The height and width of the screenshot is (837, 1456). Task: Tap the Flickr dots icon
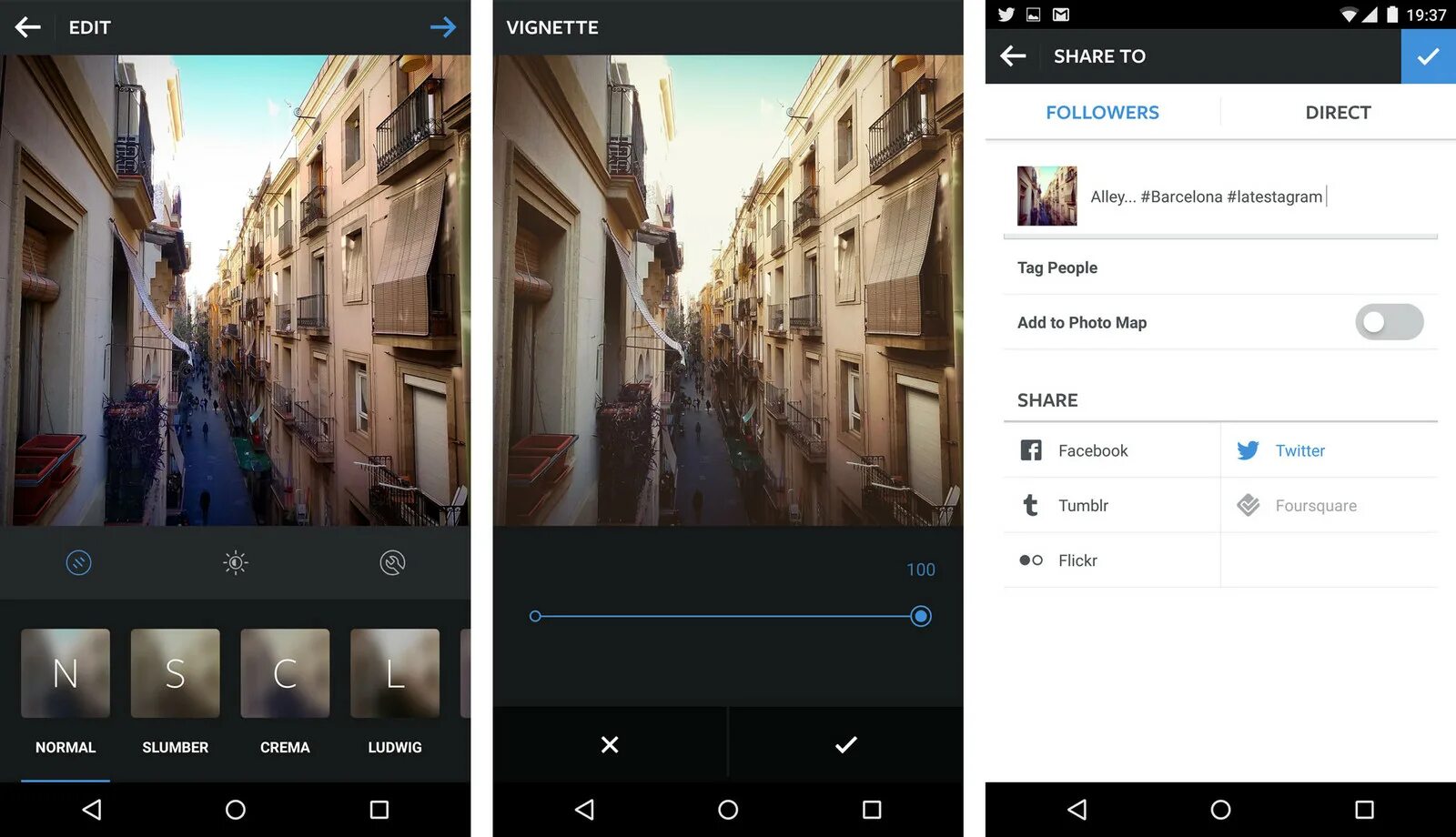(x=1031, y=560)
